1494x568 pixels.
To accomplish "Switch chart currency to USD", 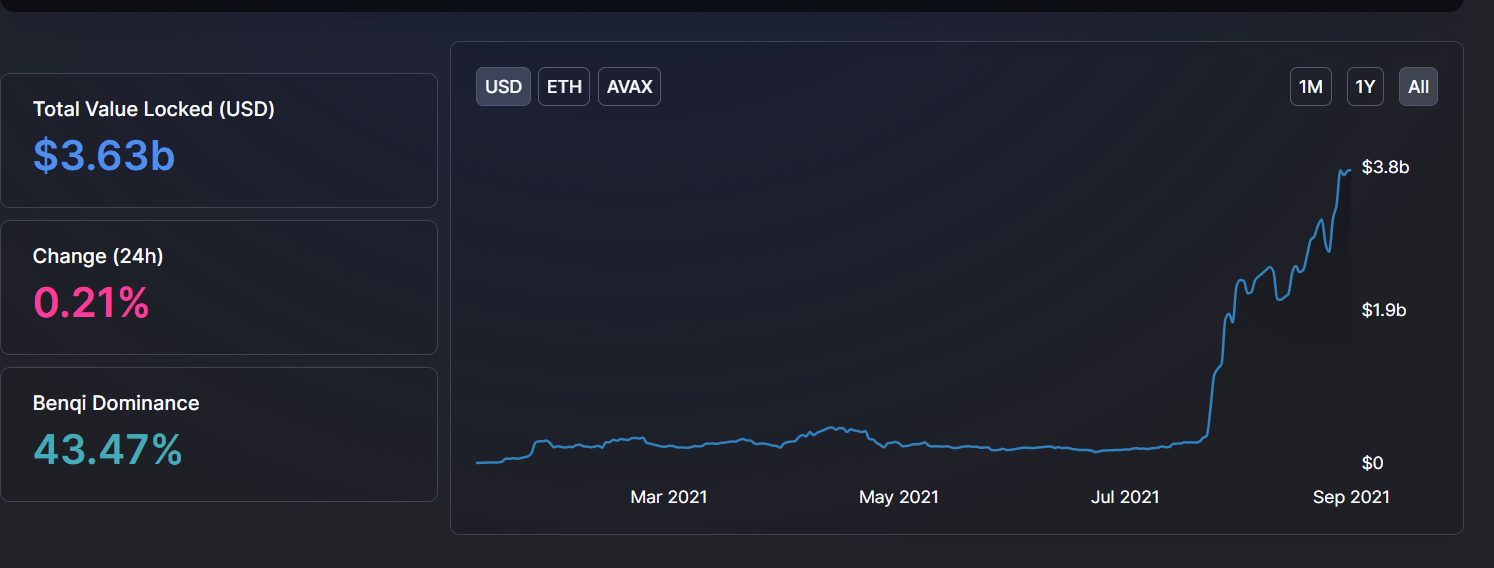I will pos(503,87).
